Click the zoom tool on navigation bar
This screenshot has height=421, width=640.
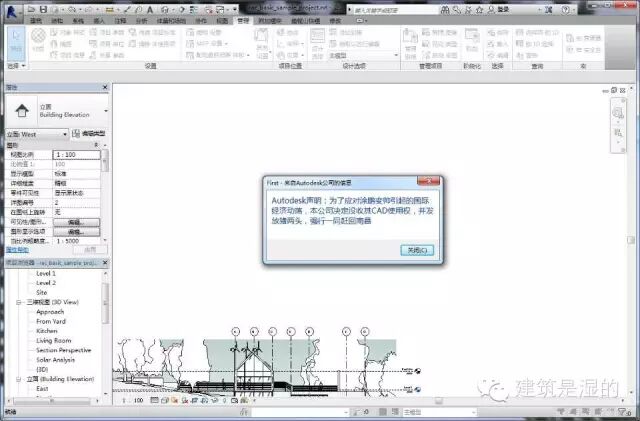tap(618, 133)
